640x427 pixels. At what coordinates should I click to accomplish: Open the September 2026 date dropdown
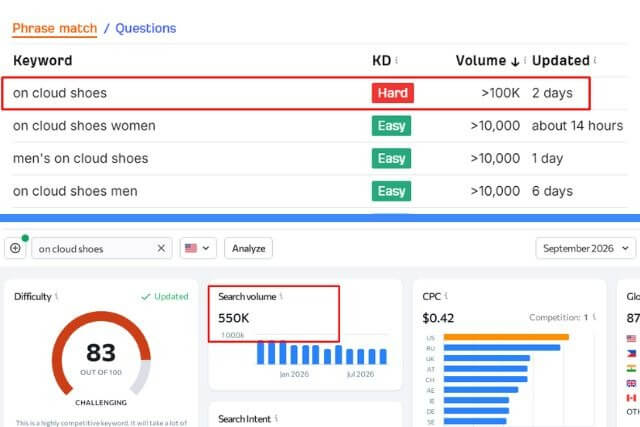tap(586, 248)
